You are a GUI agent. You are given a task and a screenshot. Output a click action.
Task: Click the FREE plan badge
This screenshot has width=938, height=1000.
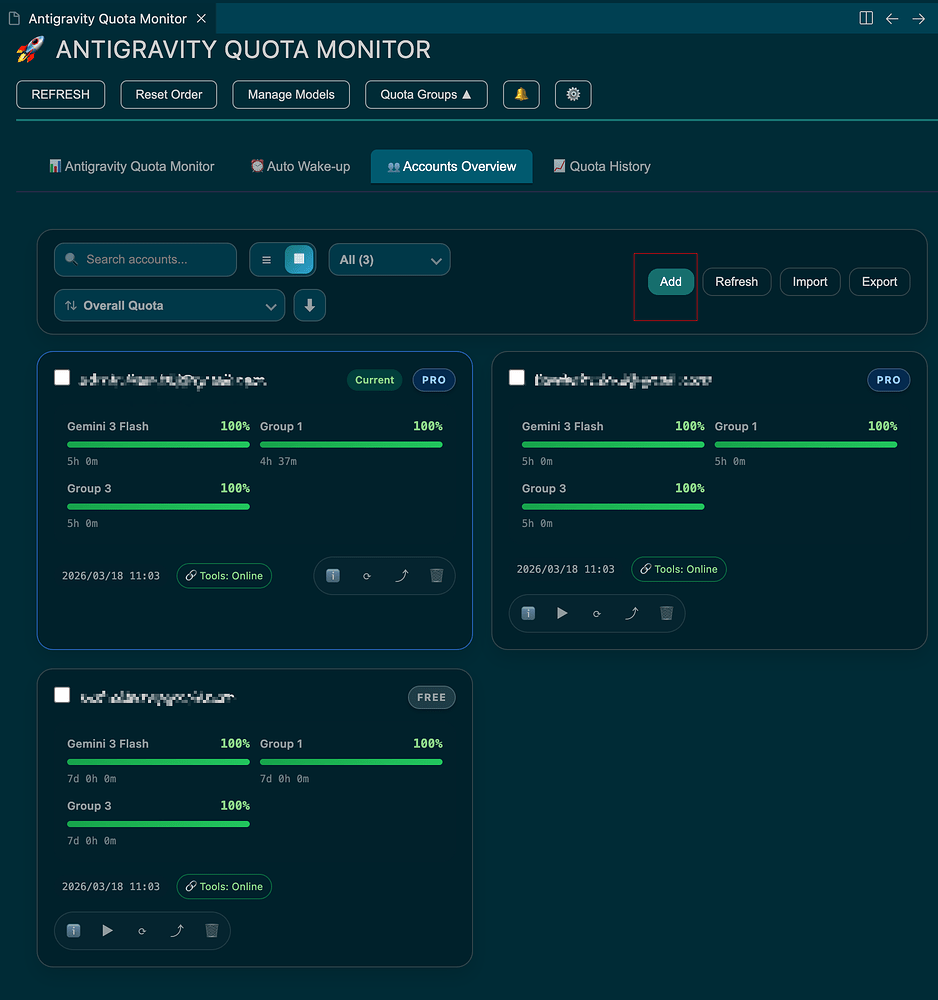click(432, 698)
